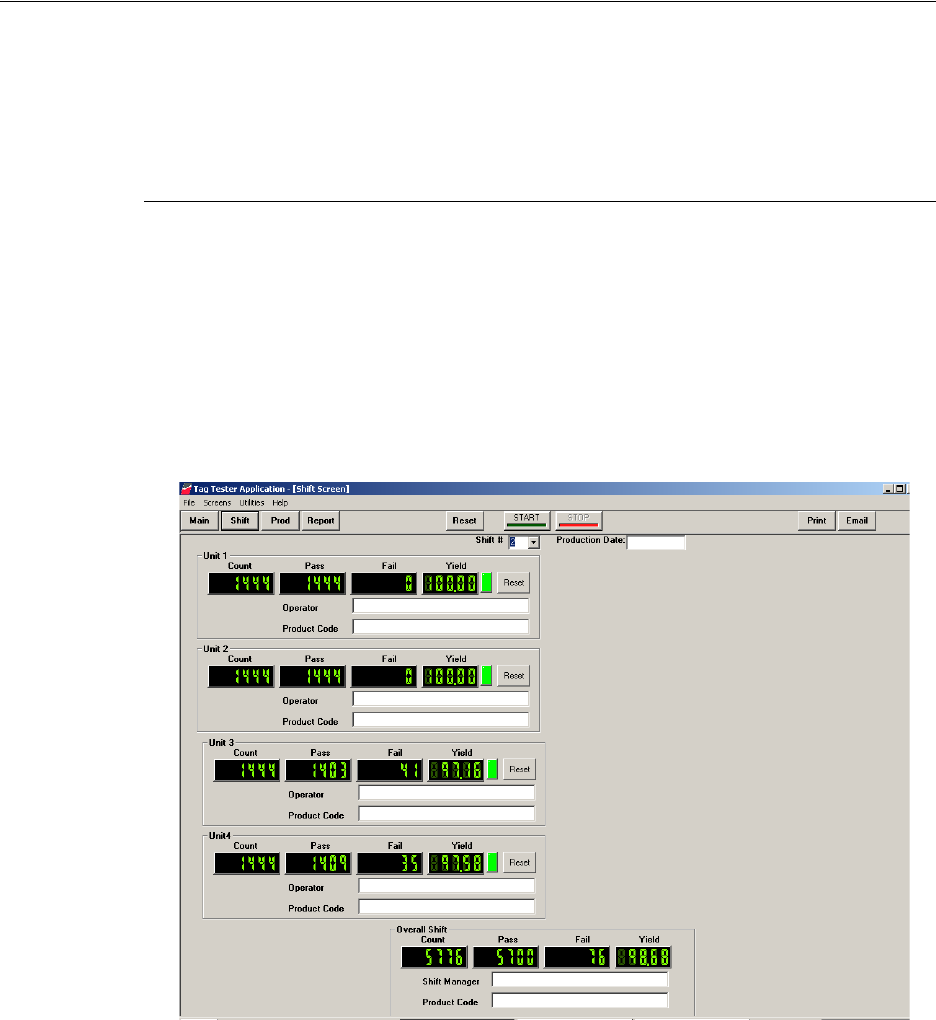The height and width of the screenshot is (1020, 936).
Task: Click the Unit 3 Operator field
Action: (x=447, y=793)
